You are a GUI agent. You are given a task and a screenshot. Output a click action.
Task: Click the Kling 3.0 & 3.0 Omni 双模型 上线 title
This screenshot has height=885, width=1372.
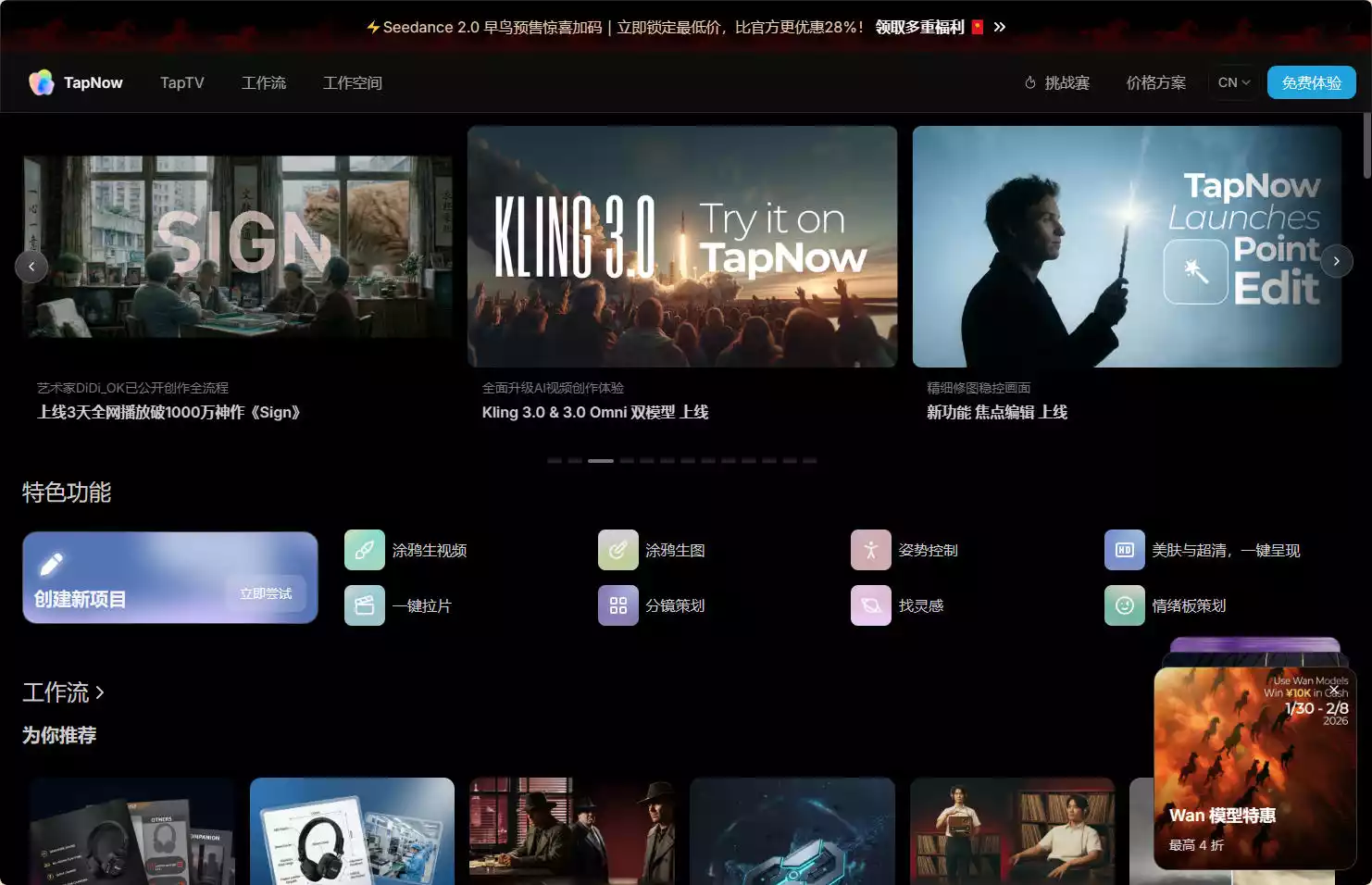595,412
